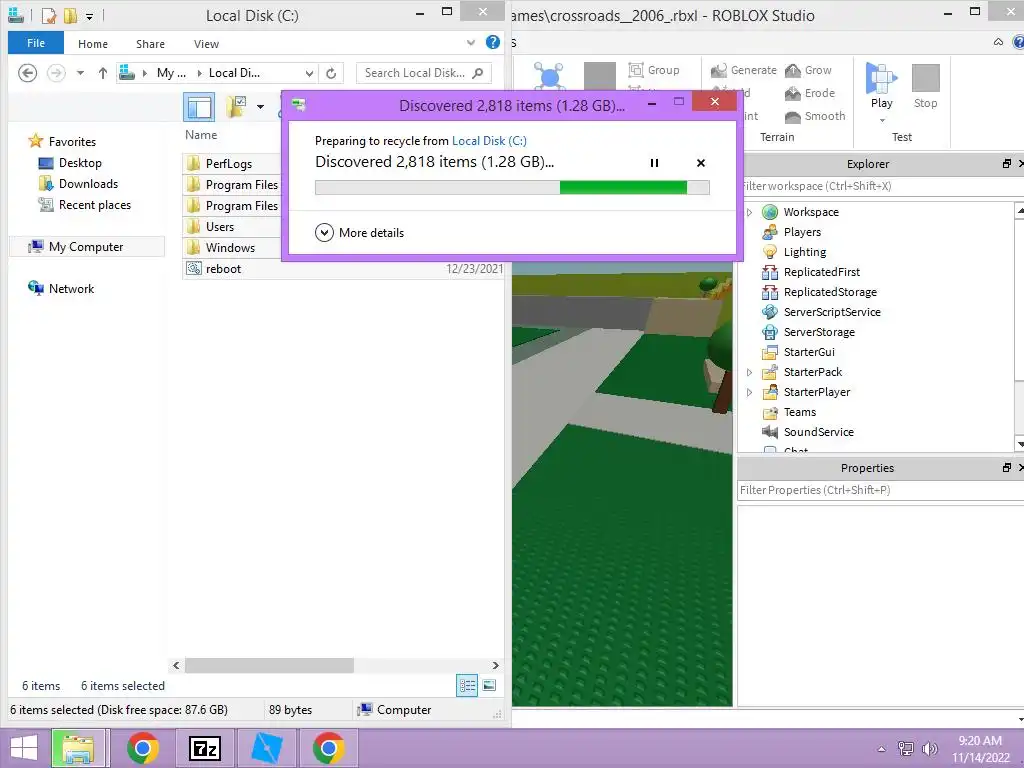The height and width of the screenshot is (768, 1024).
Task: Expand the Workspace tree node
Action: (750, 212)
